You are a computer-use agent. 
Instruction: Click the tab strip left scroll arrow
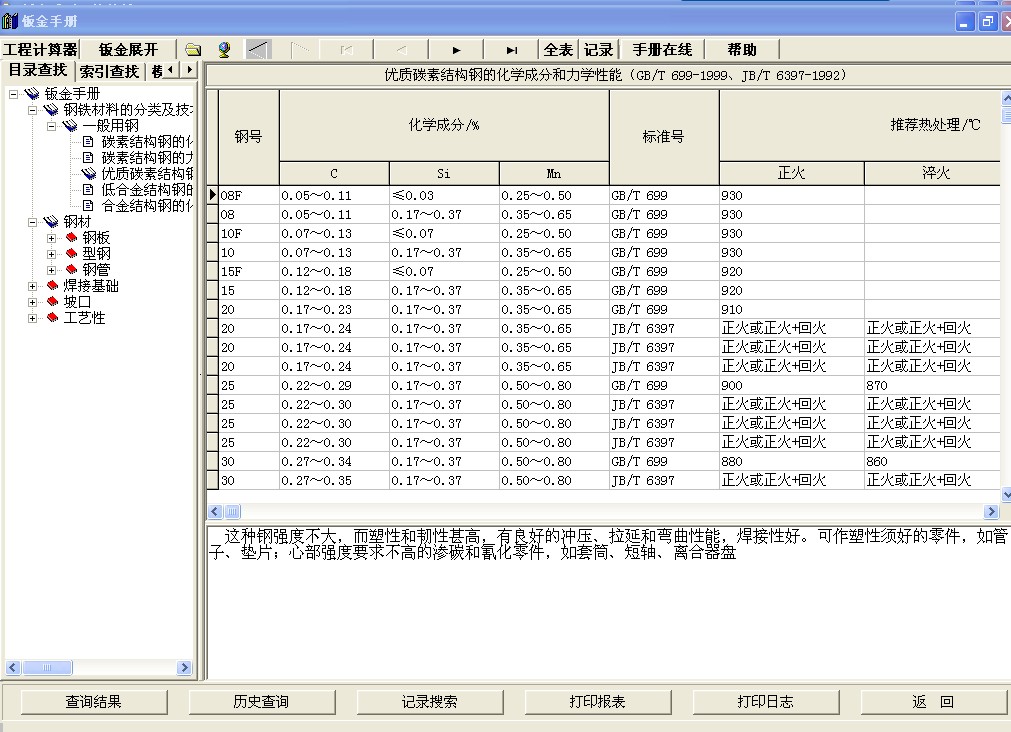pyautogui.click(x=170, y=69)
